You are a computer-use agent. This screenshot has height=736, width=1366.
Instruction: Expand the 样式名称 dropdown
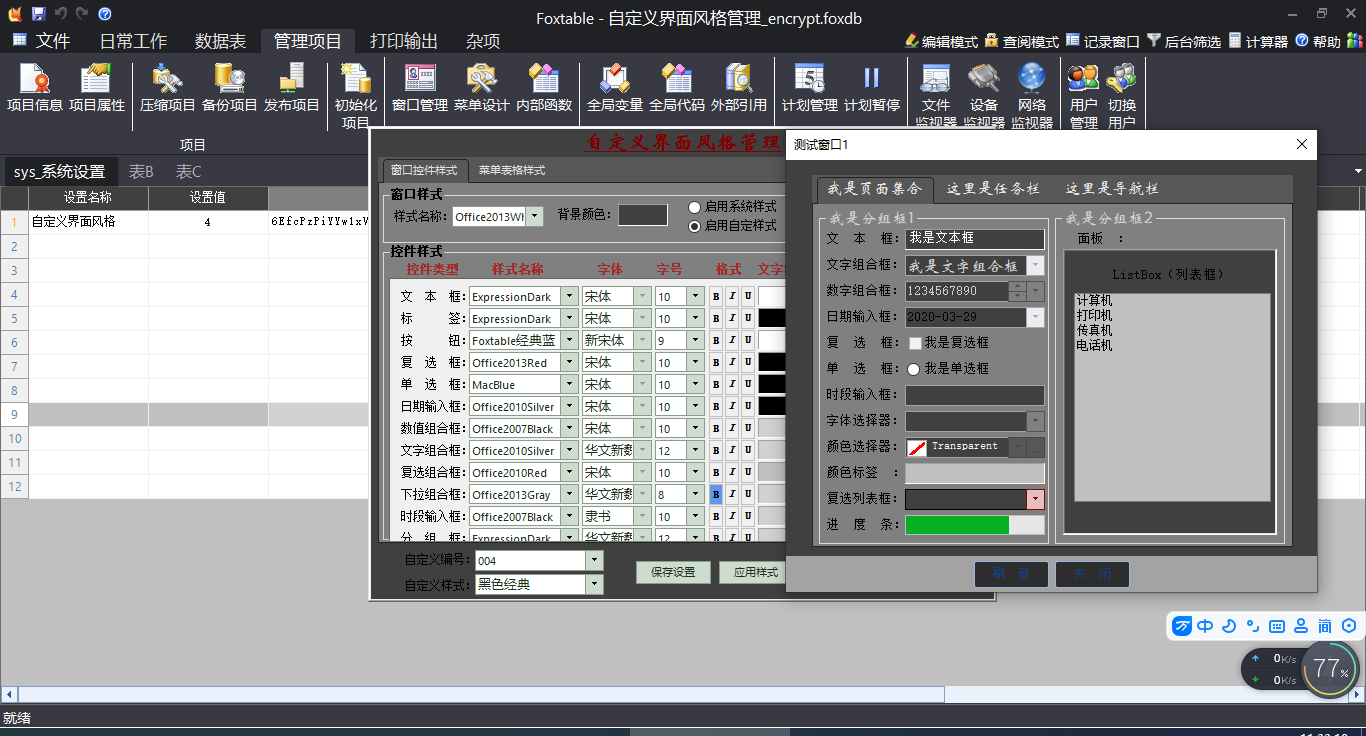[535, 216]
